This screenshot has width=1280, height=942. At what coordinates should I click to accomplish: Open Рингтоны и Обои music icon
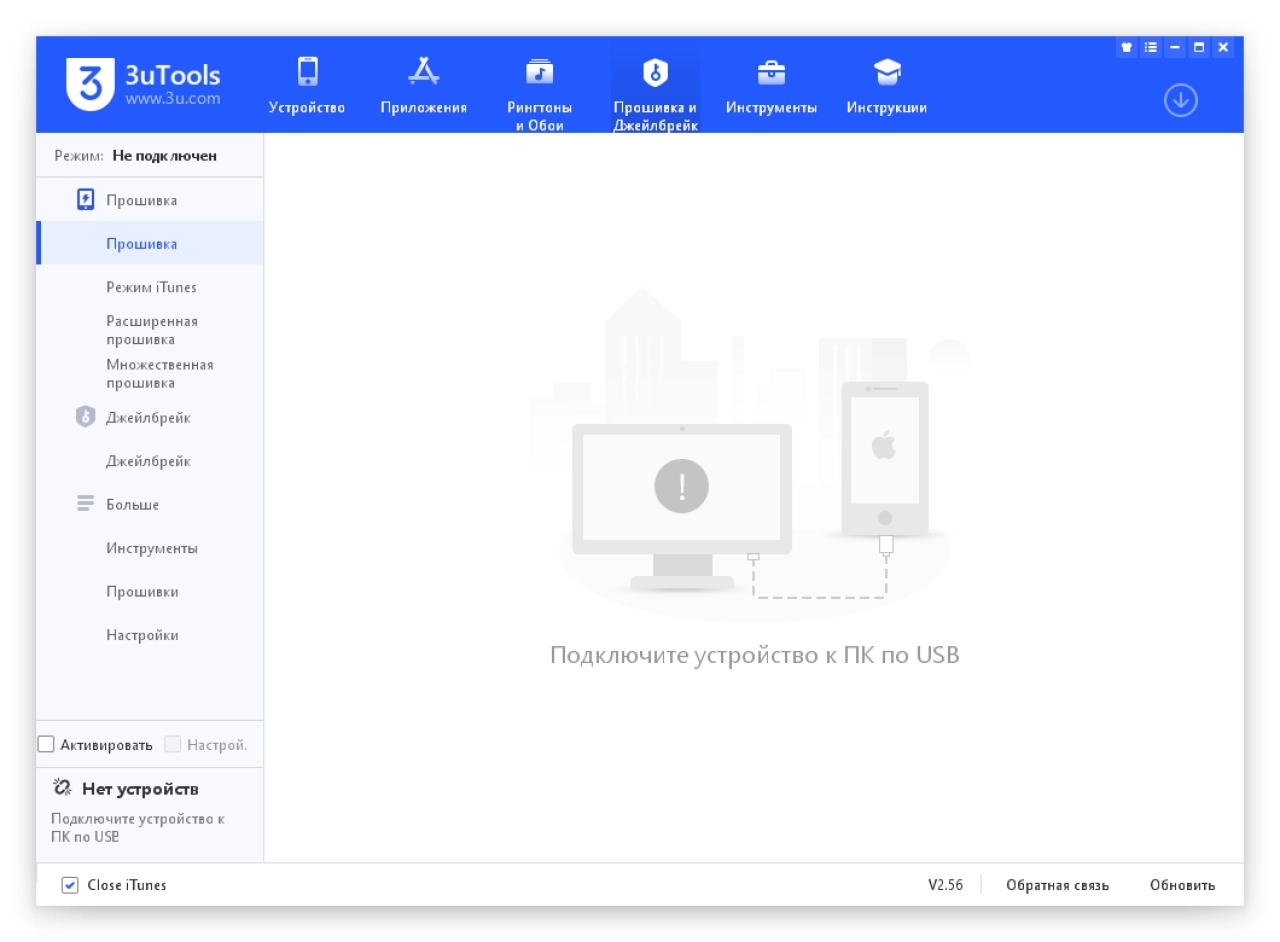pyautogui.click(x=539, y=72)
